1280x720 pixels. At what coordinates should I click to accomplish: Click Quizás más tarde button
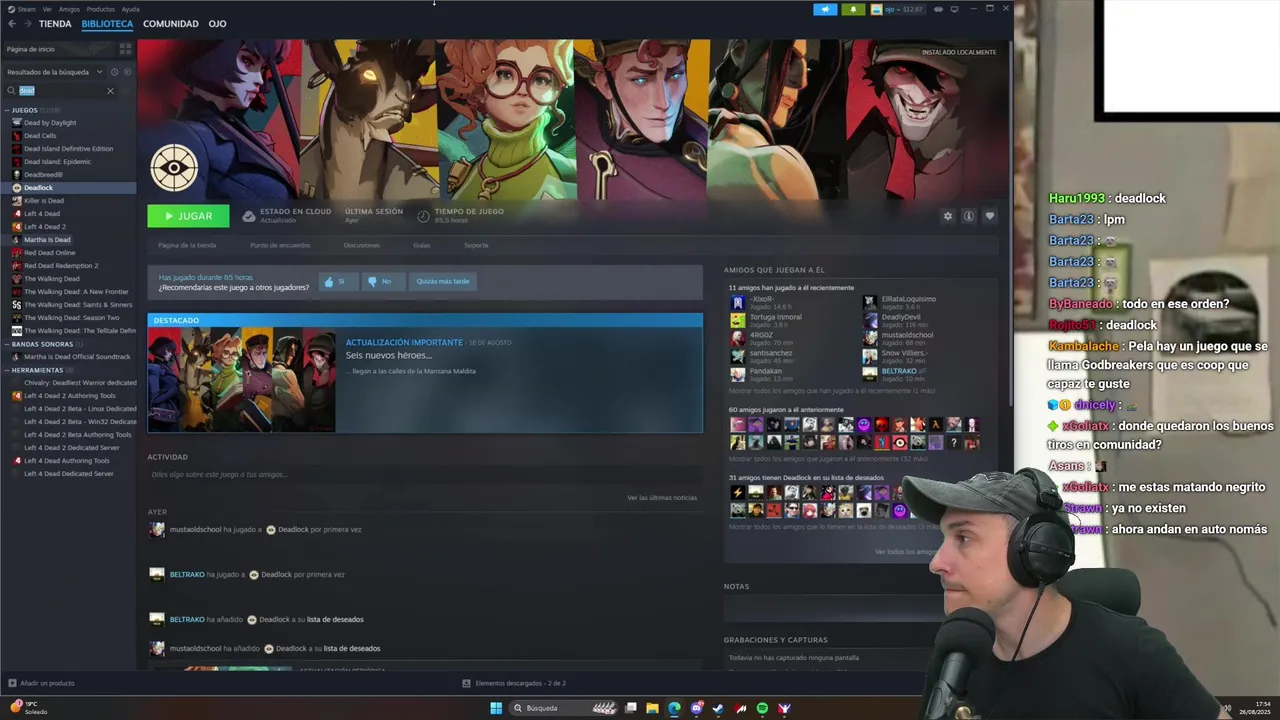442,282
